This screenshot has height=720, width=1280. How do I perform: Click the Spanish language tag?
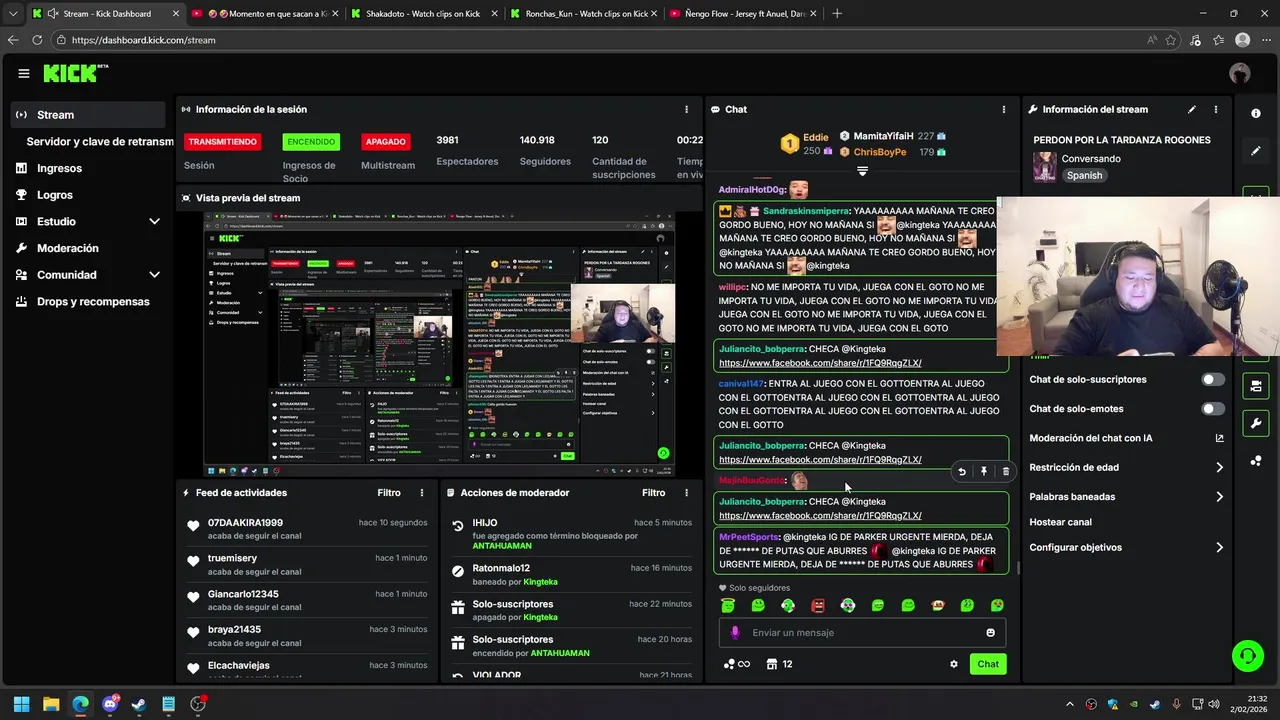(x=1084, y=175)
